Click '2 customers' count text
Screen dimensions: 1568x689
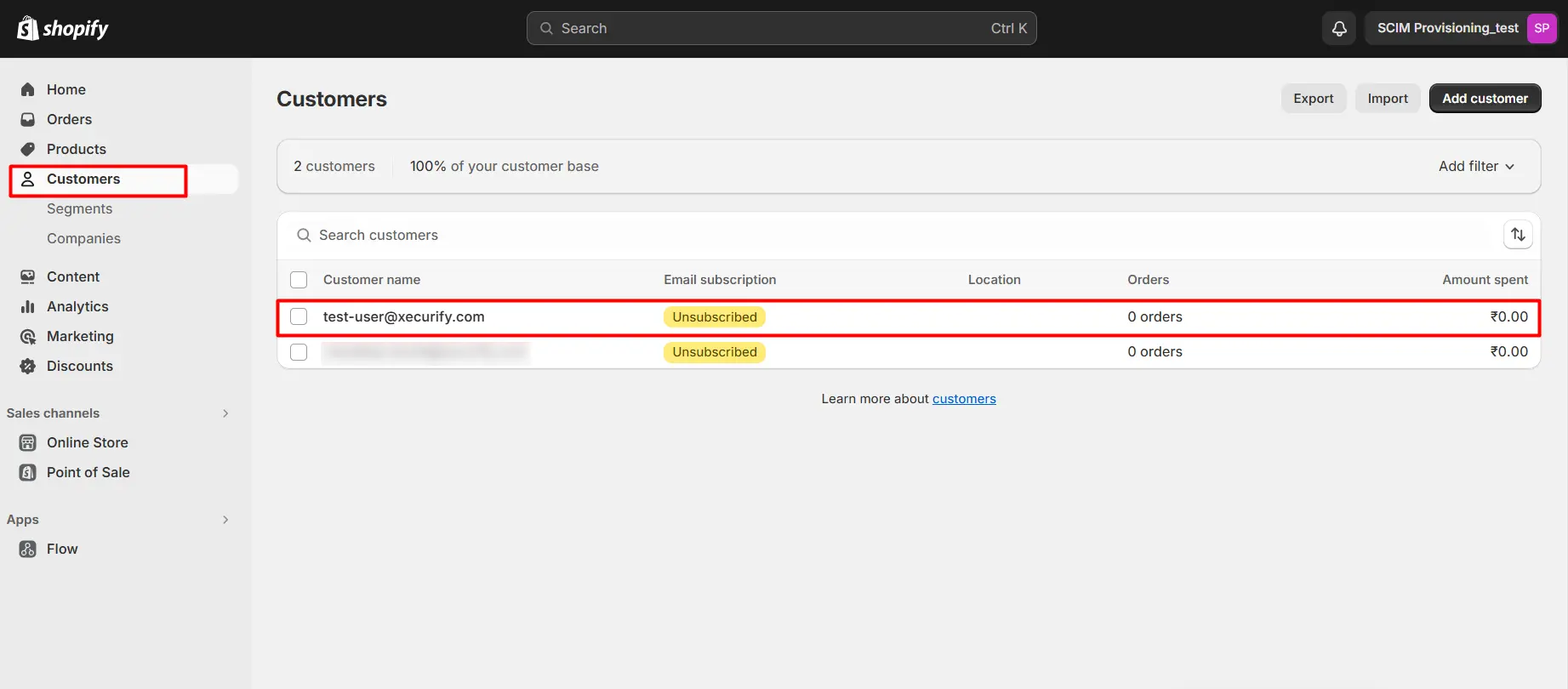tap(334, 166)
